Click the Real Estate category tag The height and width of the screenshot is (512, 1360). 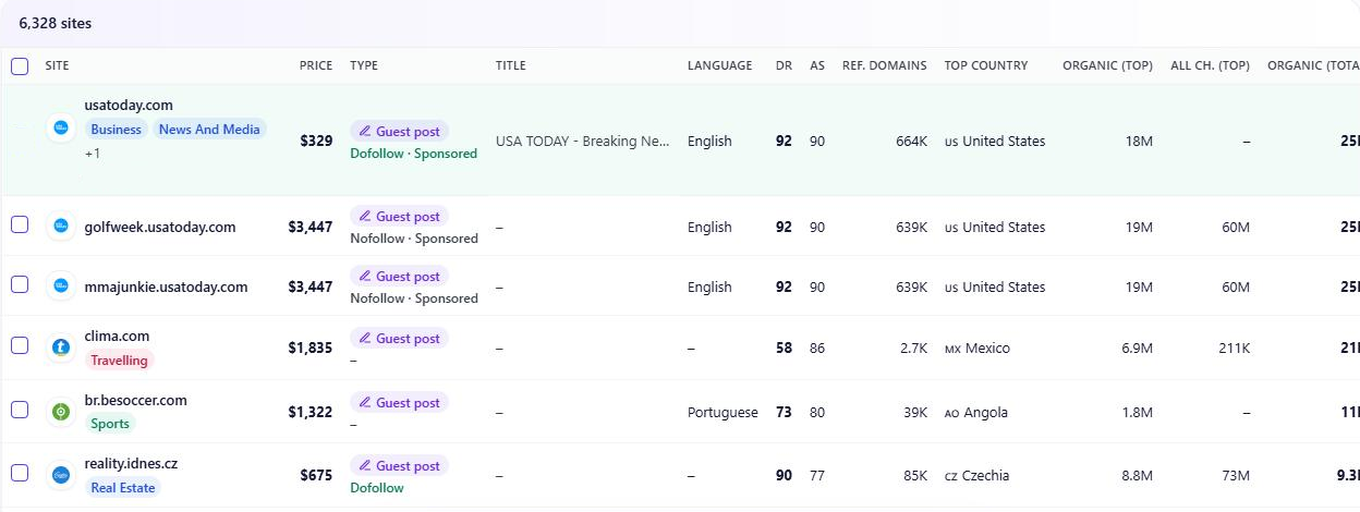pos(123,487)
